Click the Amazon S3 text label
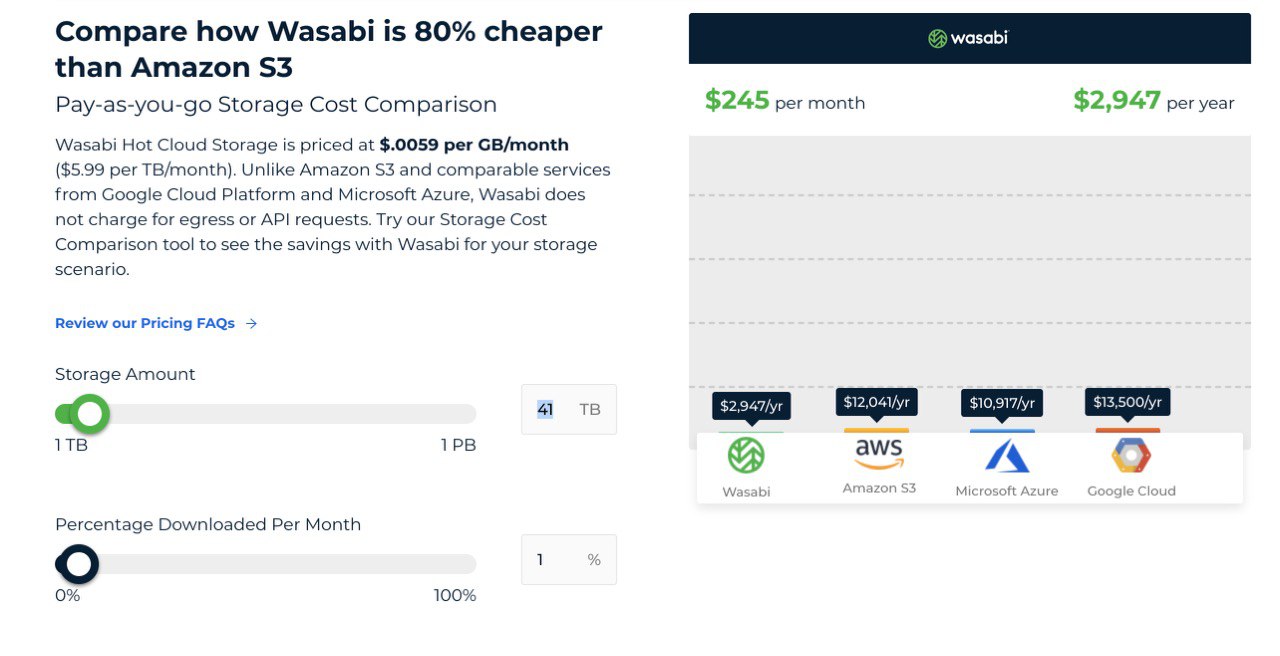Screen dimensions: 1280x656 [879, 488]
